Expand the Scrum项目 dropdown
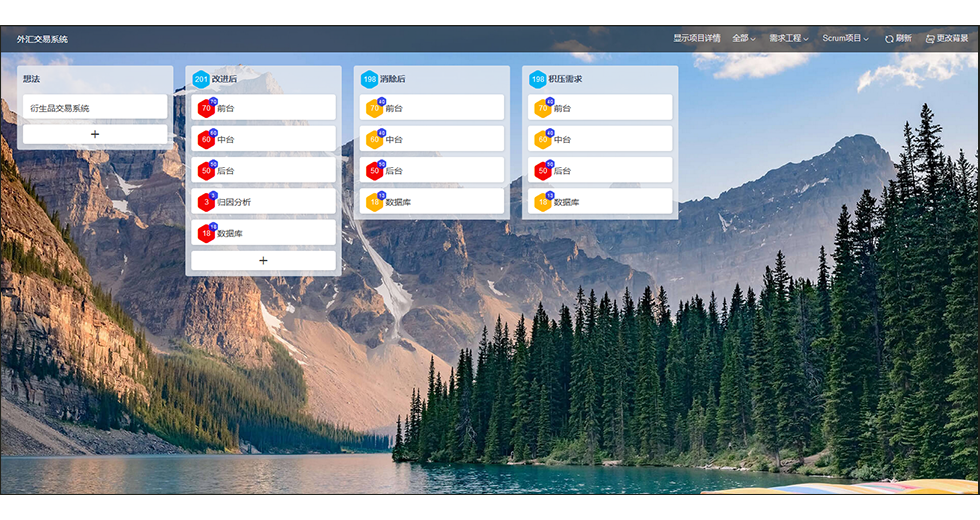Viewport: 980px width, 520px height. click(845, 39)
